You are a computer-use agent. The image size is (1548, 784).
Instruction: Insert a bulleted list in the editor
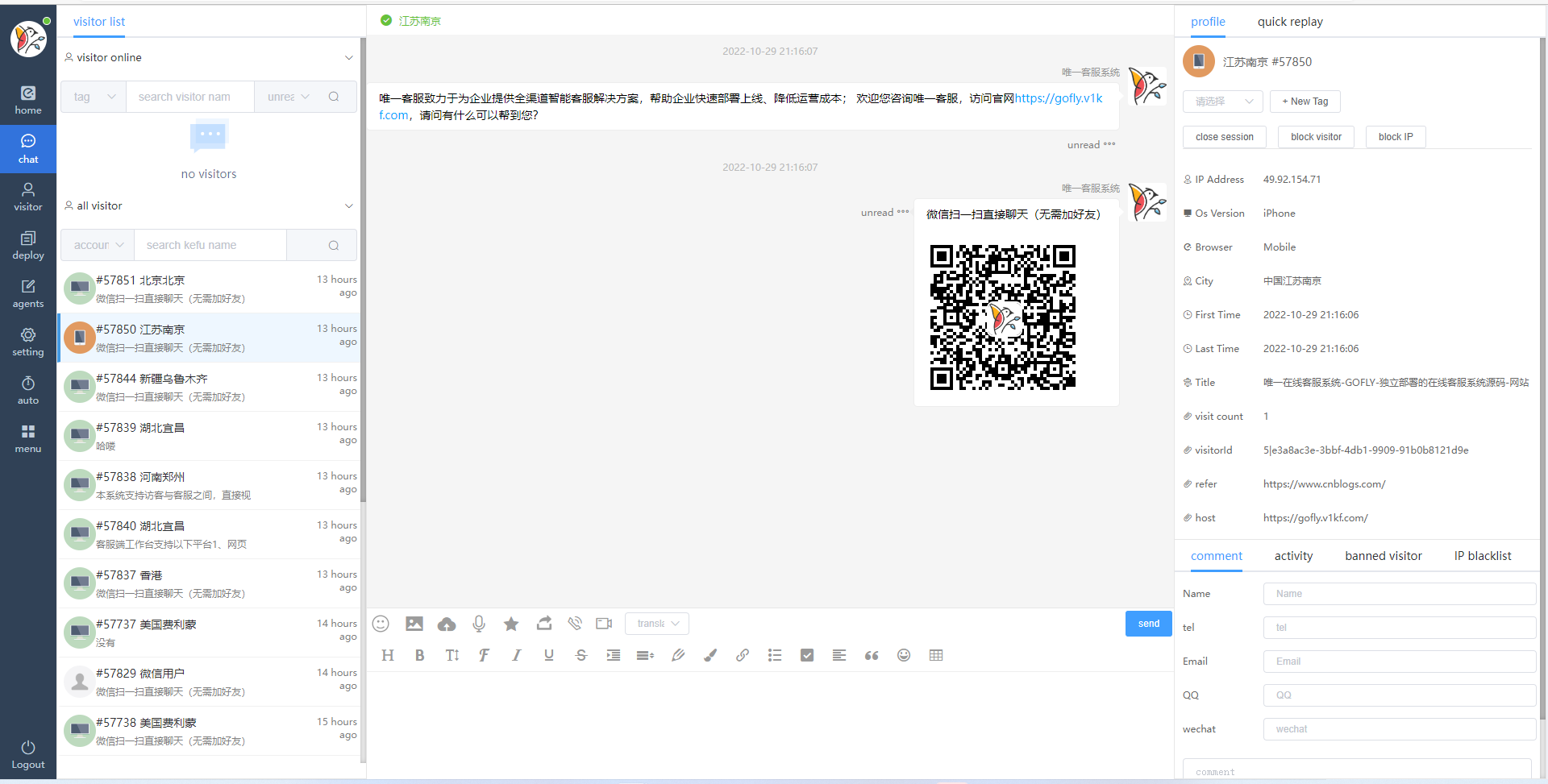coord(775,655)
